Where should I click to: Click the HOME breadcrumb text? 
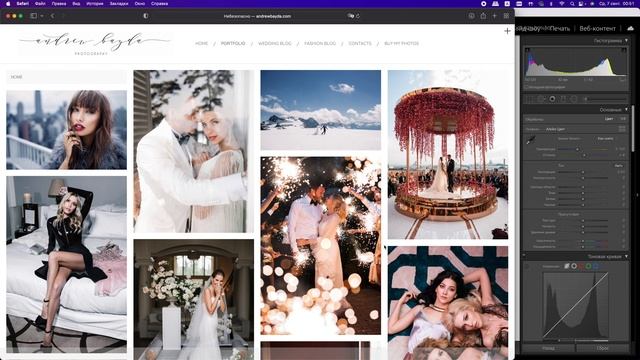click(x=16, y=77)
